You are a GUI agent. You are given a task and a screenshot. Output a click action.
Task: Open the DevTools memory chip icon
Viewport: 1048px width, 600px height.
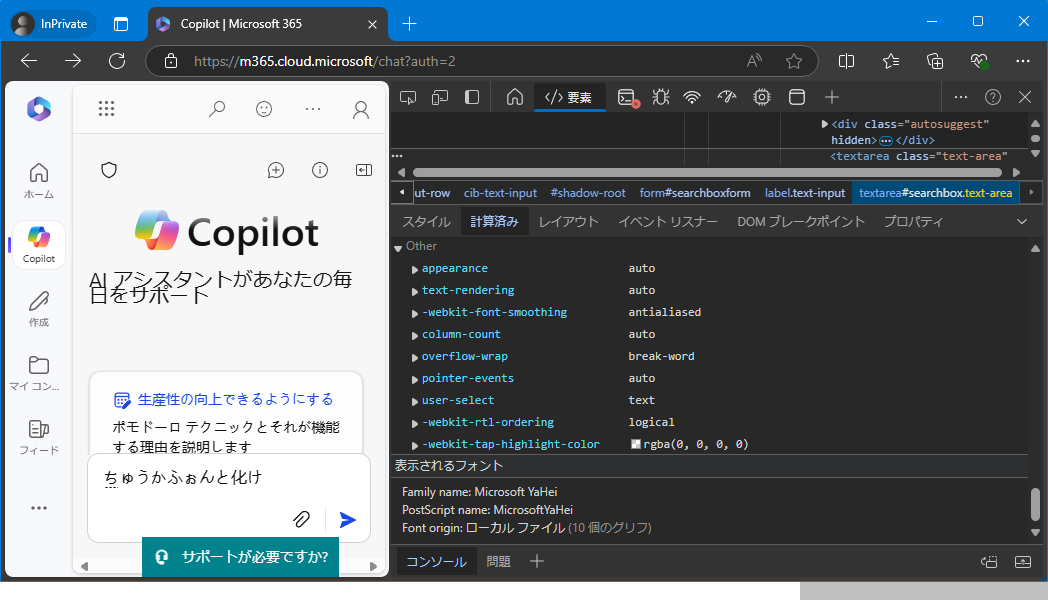pos(761,98)
